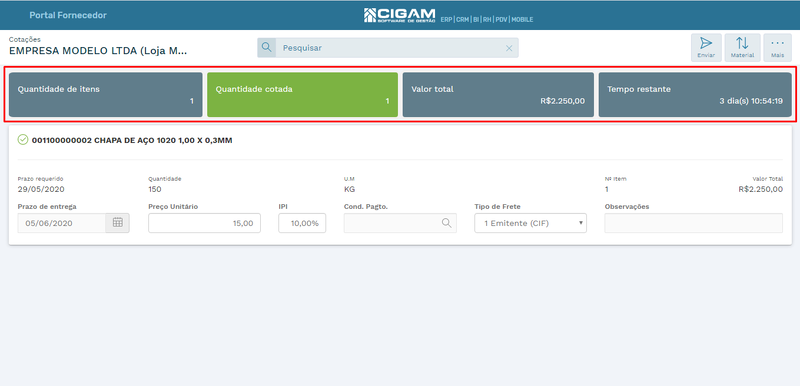Select the Valor total card
This screenshot has width=800, height=386.
(x=498, y=95)
